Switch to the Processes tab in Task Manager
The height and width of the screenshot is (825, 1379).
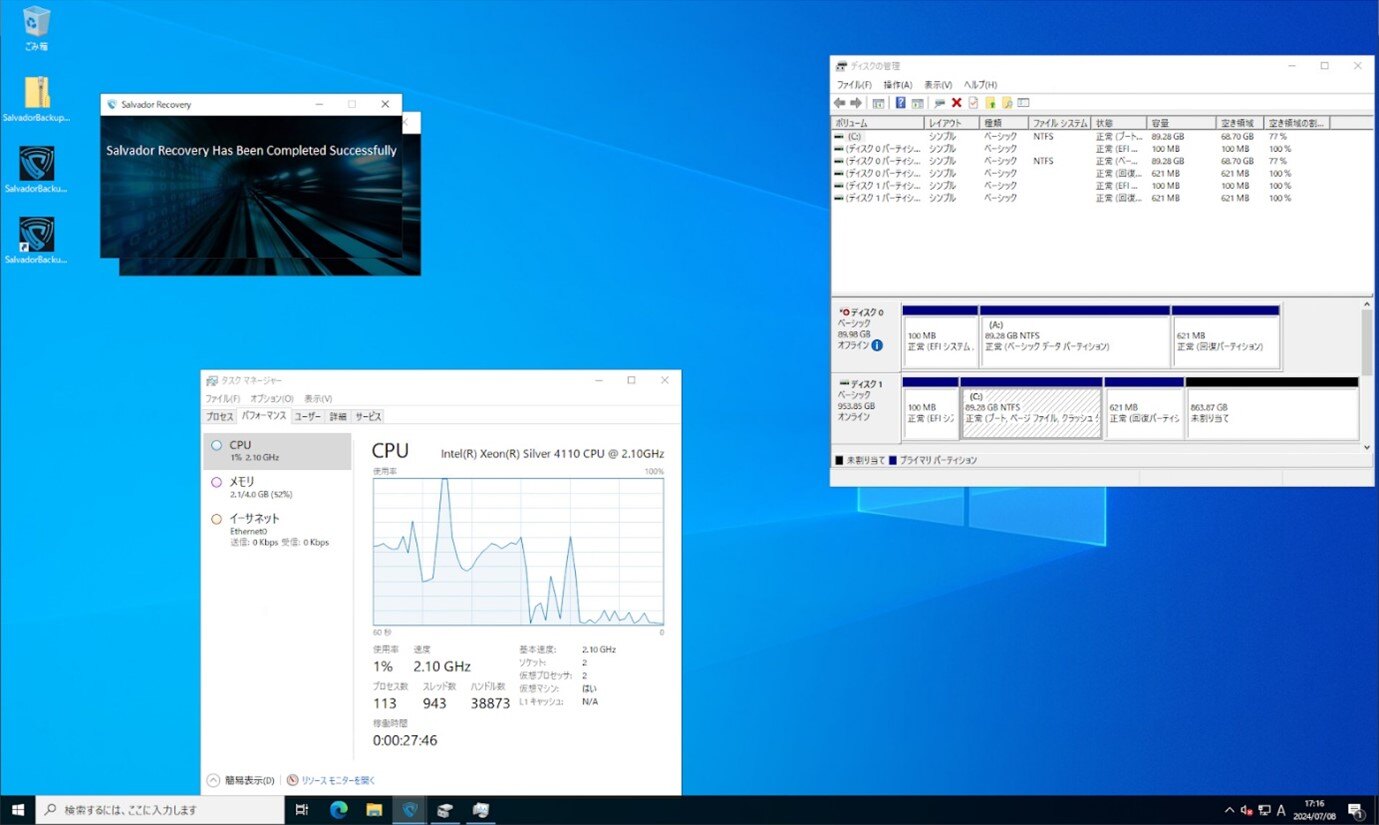pos(219,416)
